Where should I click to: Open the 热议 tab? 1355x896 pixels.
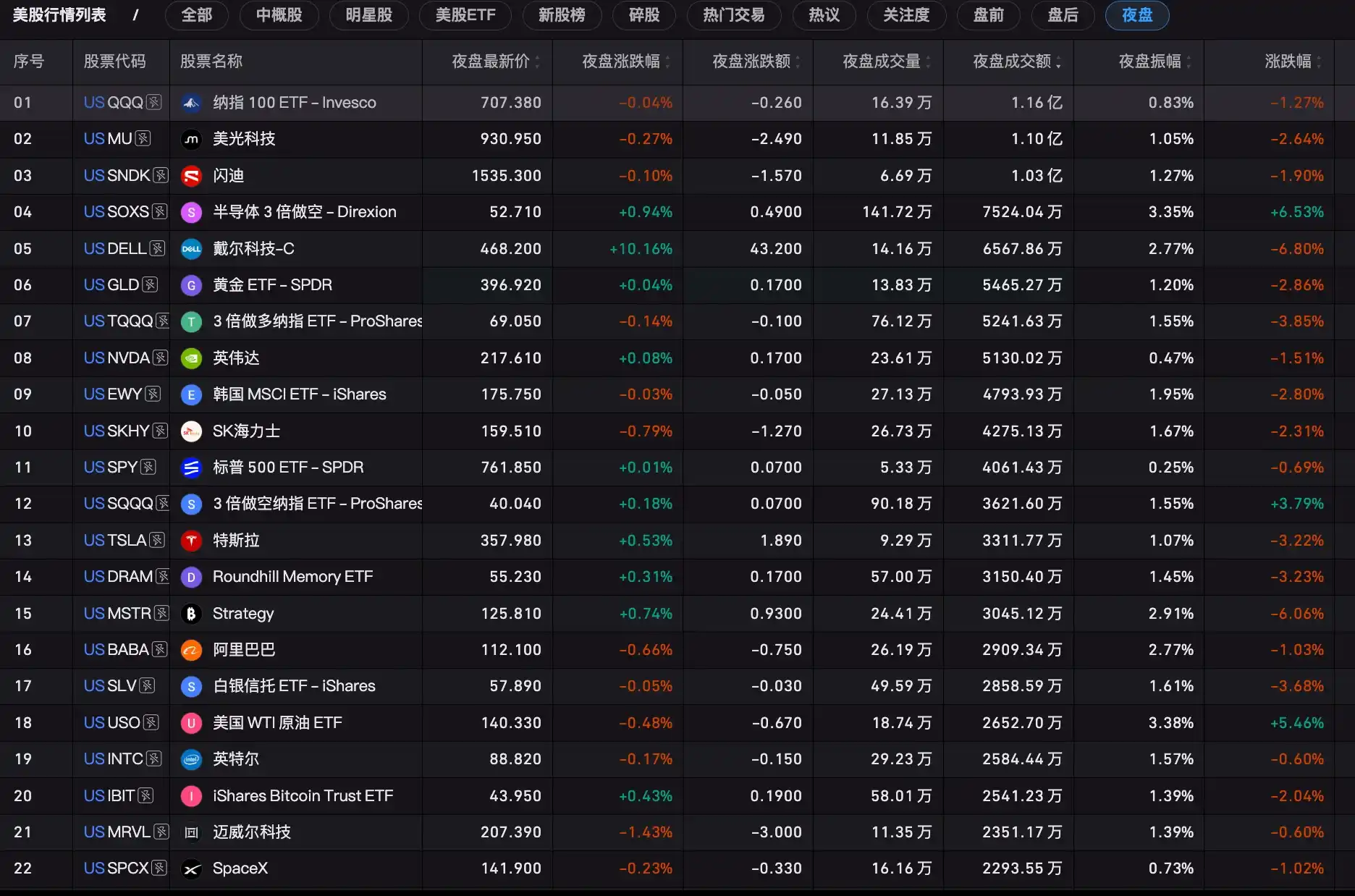824,15
